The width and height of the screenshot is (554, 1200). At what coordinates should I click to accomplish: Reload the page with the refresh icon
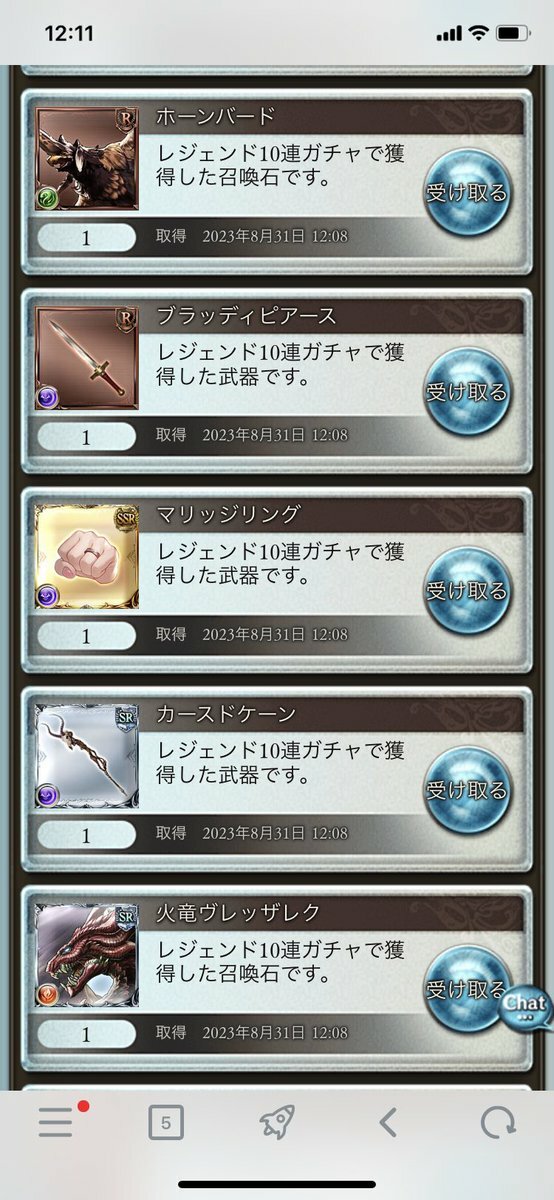pyautogui.click(x=497, y=1123)
